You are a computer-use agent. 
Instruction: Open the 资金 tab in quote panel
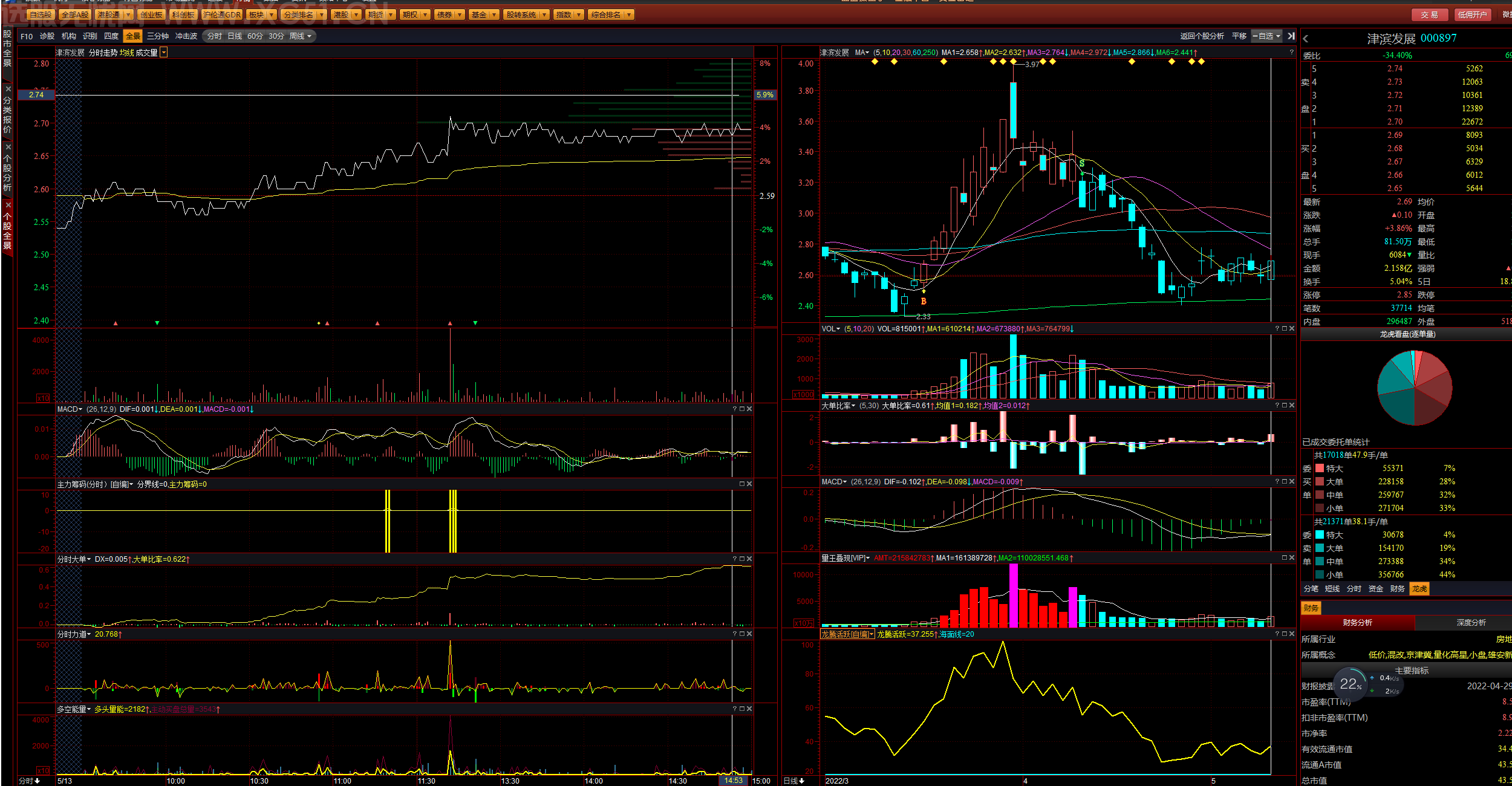(1376, 589)
